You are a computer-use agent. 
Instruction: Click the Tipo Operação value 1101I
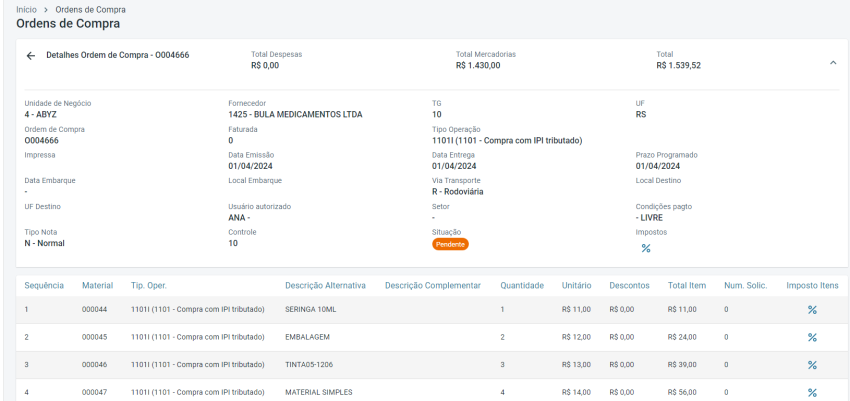[507, 140]
